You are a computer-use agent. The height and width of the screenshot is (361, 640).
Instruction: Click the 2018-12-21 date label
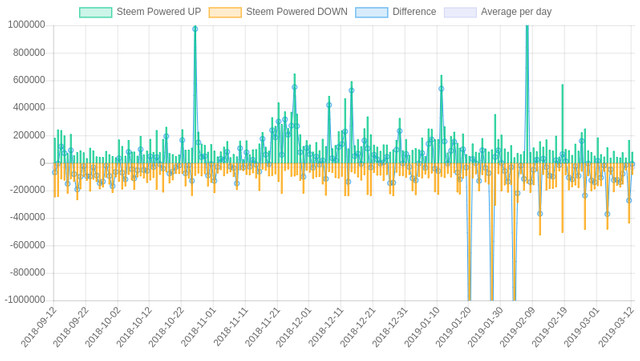(358, 327)
